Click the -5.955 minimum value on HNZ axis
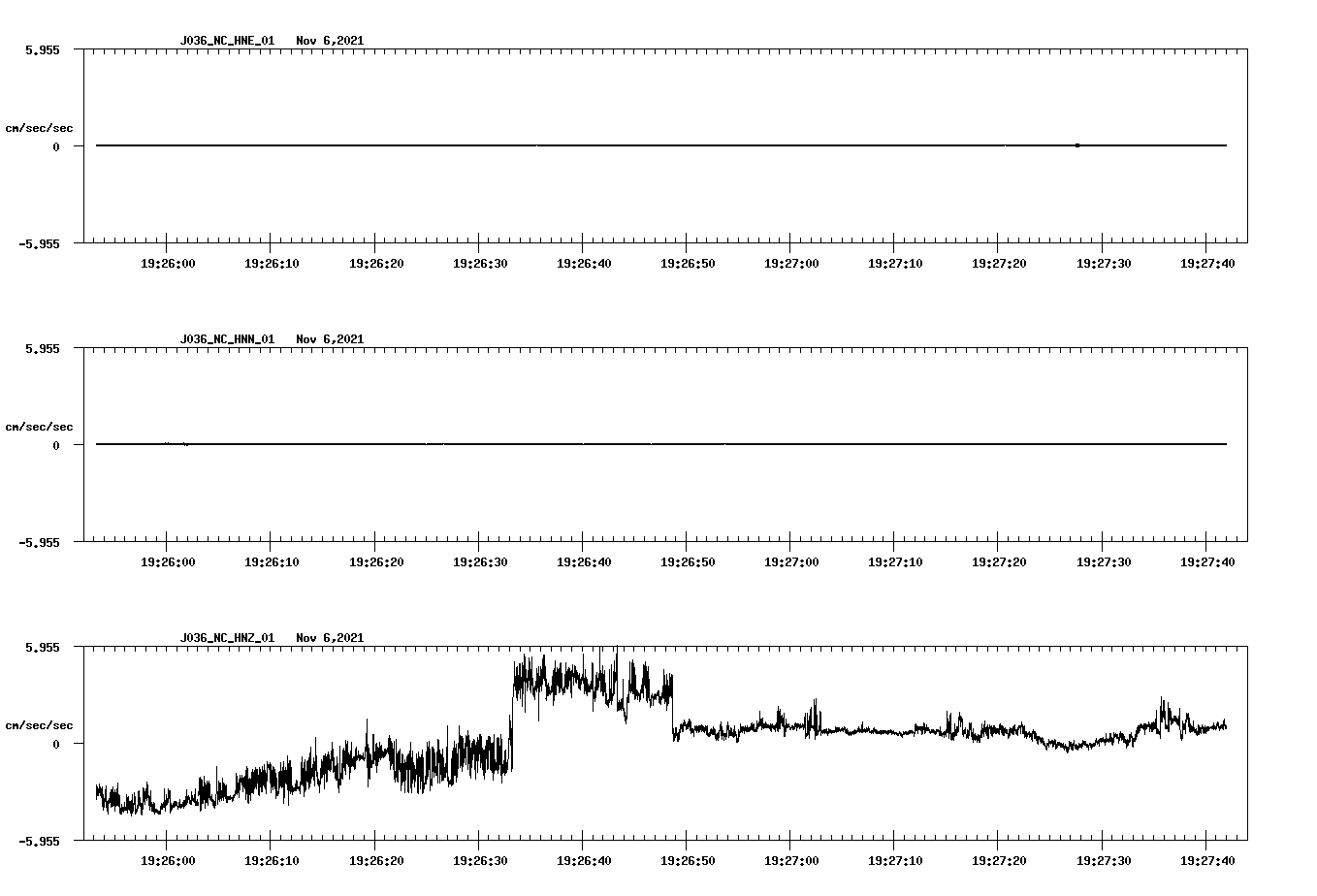This screenshot has width=1317, height=896. 40,841
